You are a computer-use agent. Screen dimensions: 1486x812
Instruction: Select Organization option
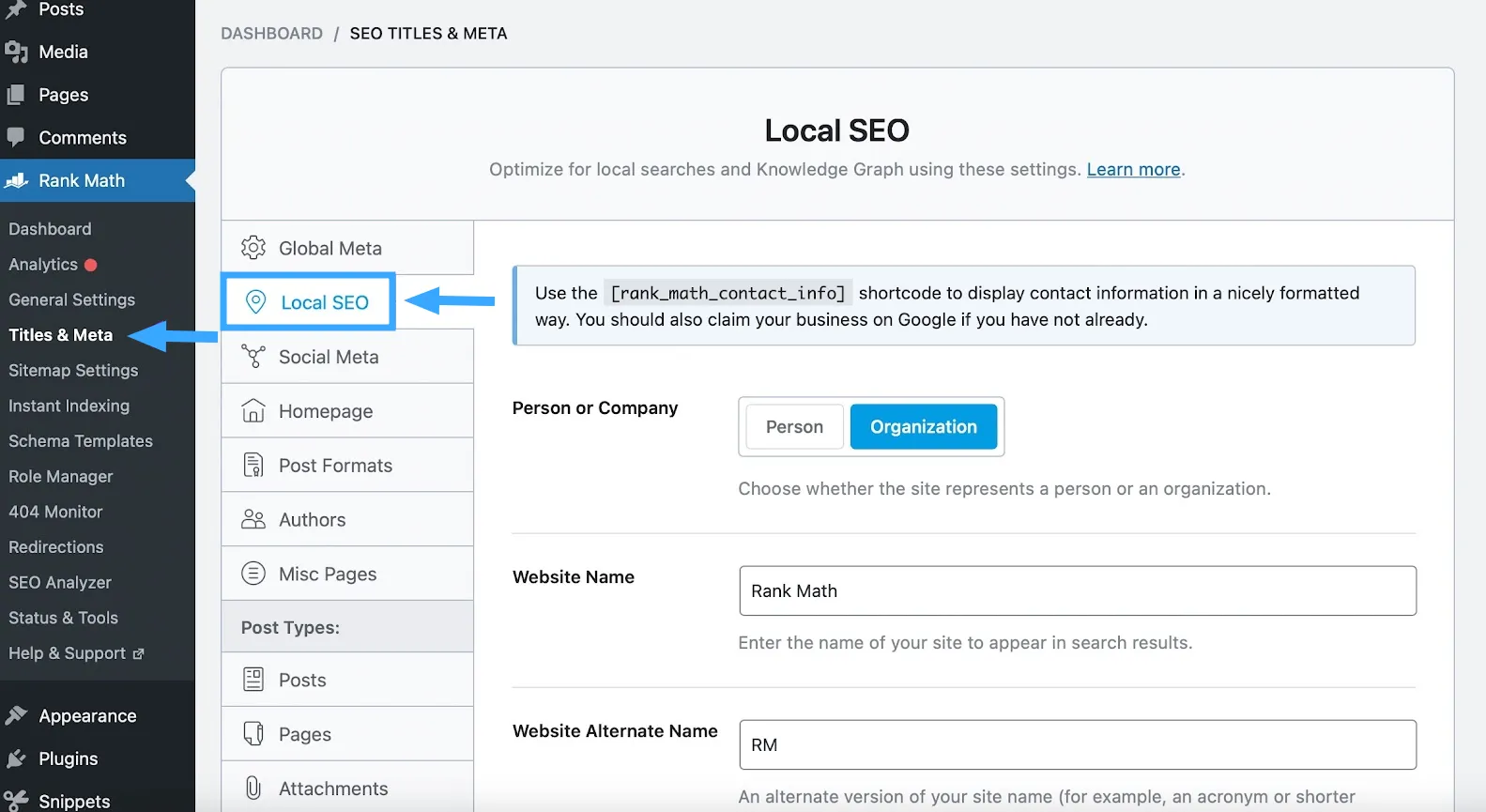pyautogui.click(x=924, y=426)
